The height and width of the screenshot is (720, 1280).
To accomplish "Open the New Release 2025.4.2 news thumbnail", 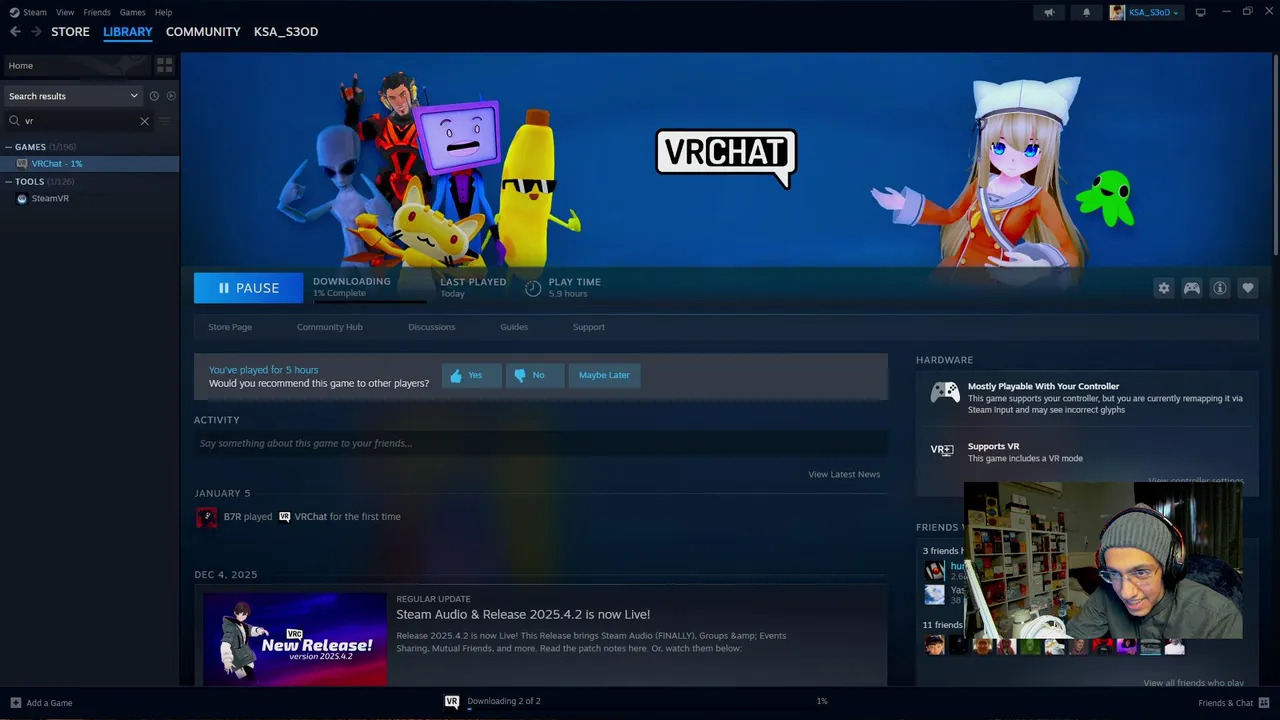I will pyautogui.click(x=295, y=639).
